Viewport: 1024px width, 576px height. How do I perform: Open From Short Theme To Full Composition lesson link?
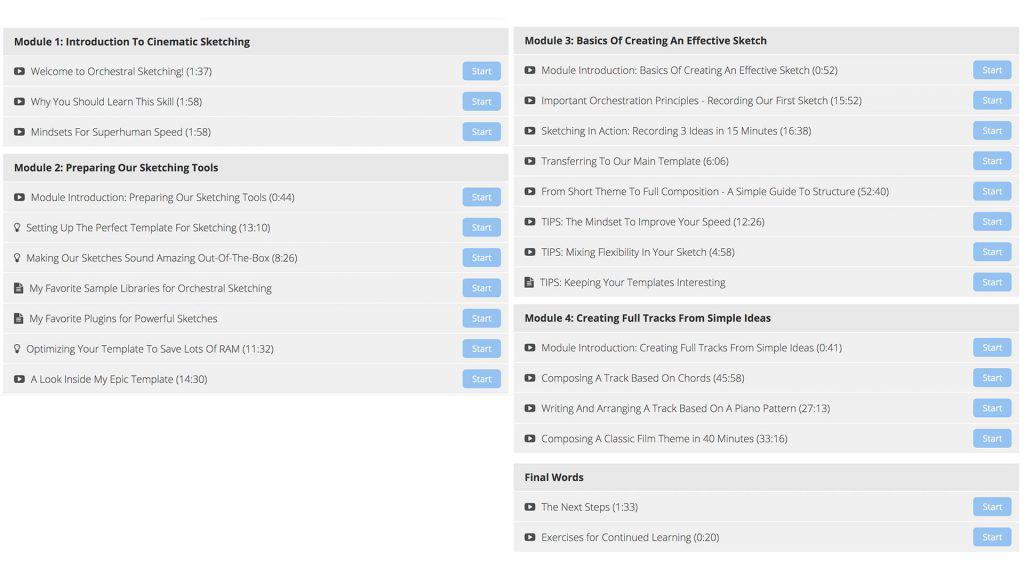[x=714, y=192]
